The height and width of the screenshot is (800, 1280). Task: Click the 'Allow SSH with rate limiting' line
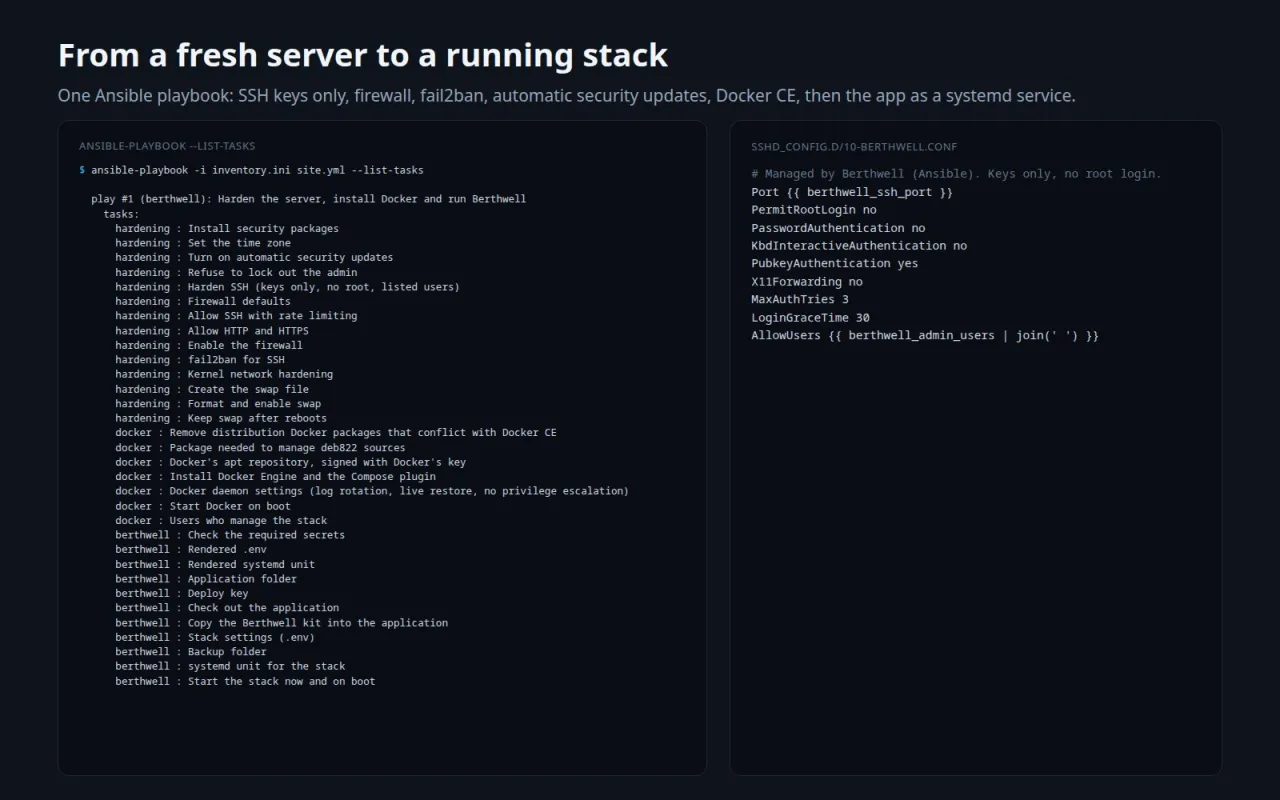click(236, 316)
